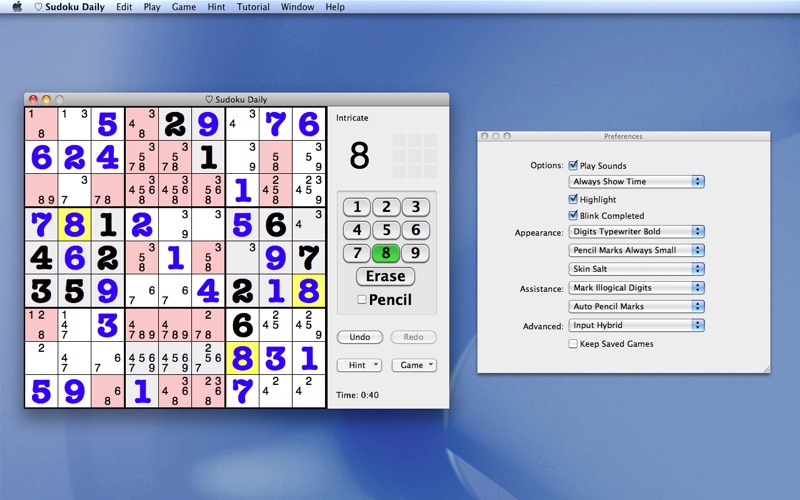800x500 pixels.
Task: Open the Pencil Marks Always Small dropdown
Action: pos(636,250)
